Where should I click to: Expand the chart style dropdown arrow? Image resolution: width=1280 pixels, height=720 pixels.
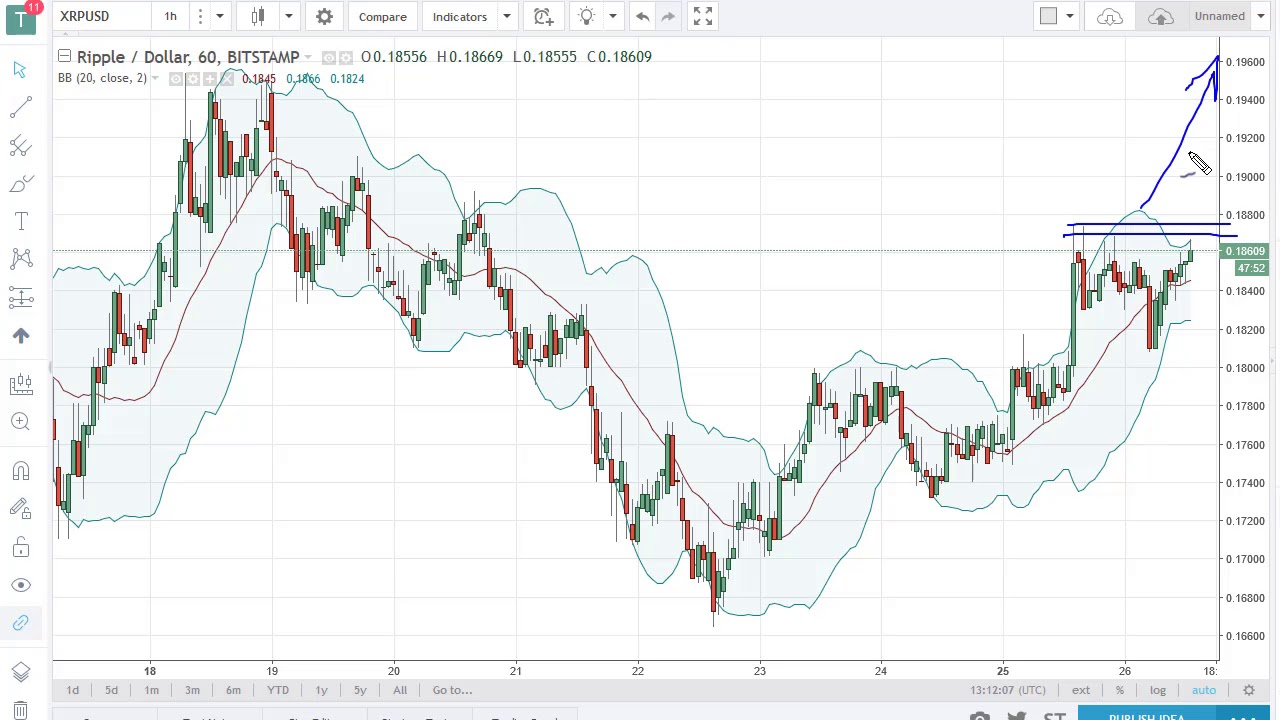(x=288, y=16)
